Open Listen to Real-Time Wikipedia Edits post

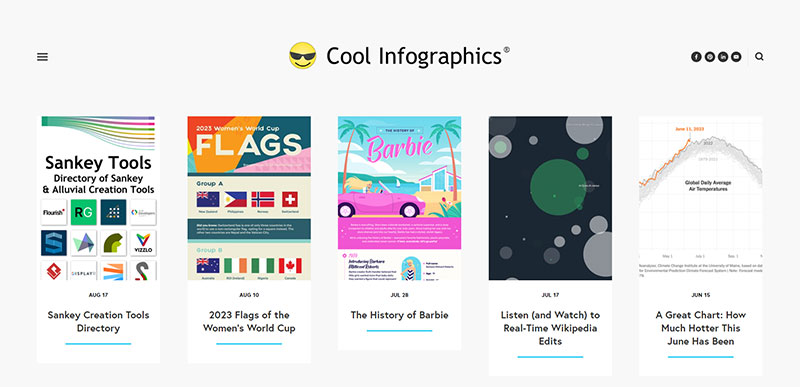(x=550, y=328)
